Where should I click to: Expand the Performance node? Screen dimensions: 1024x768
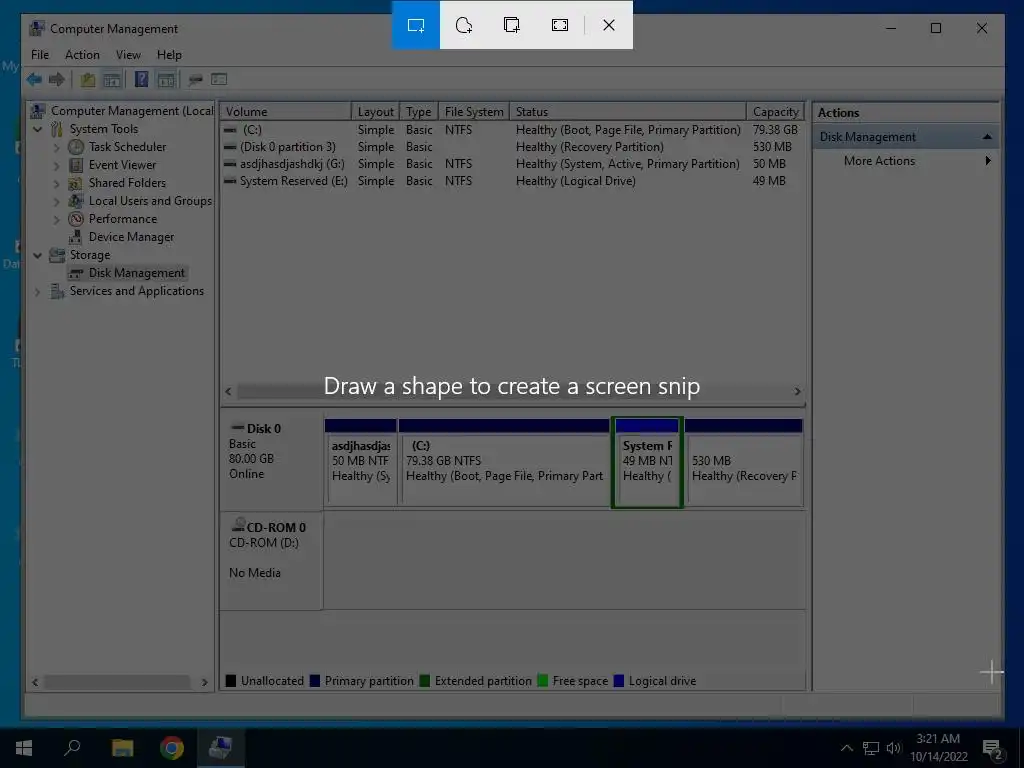point(56,219)
